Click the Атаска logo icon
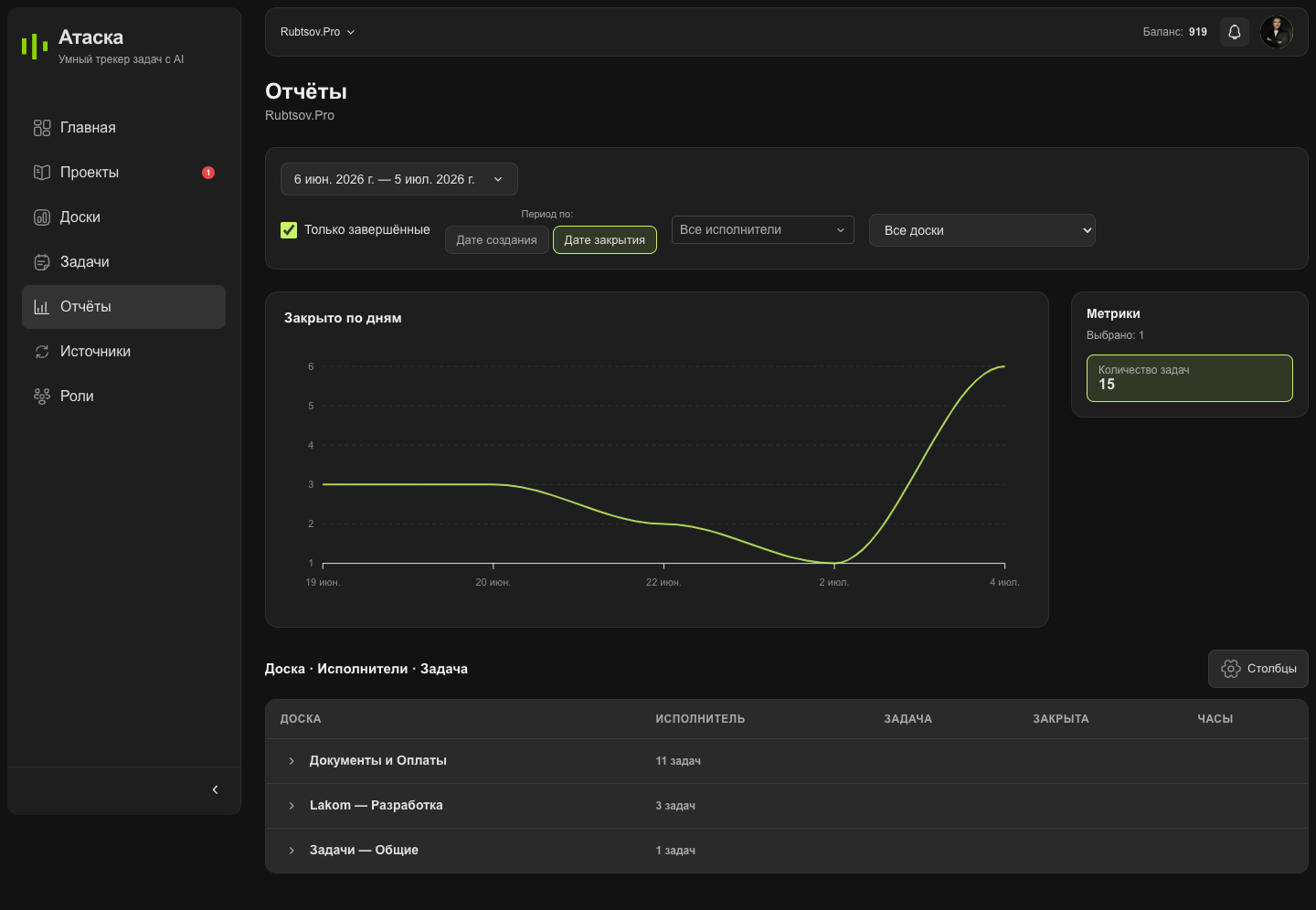1316x910 pixels. point(35,46)
